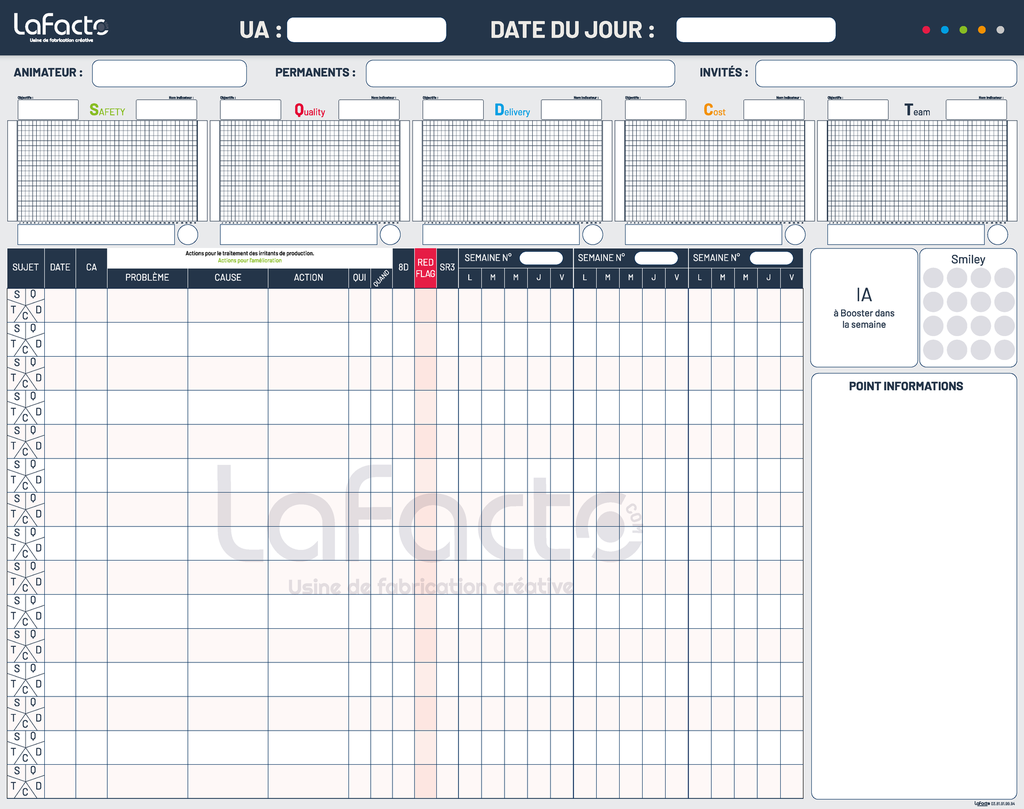1024x809 pixels.
Task: Click the ANIMATEUR text field
Action: [x=169, y=73]
